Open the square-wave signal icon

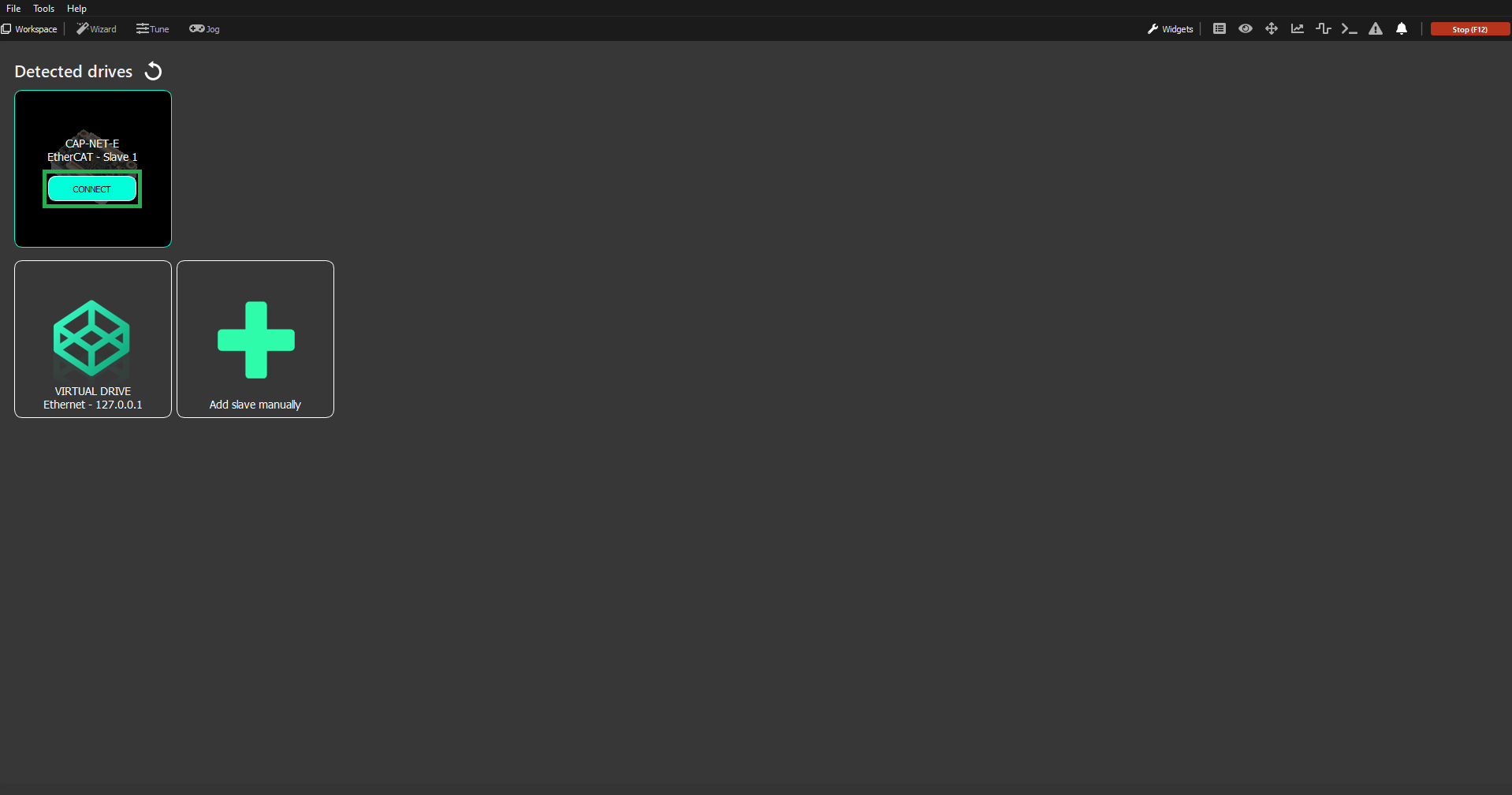click(x=1324, y=28)
